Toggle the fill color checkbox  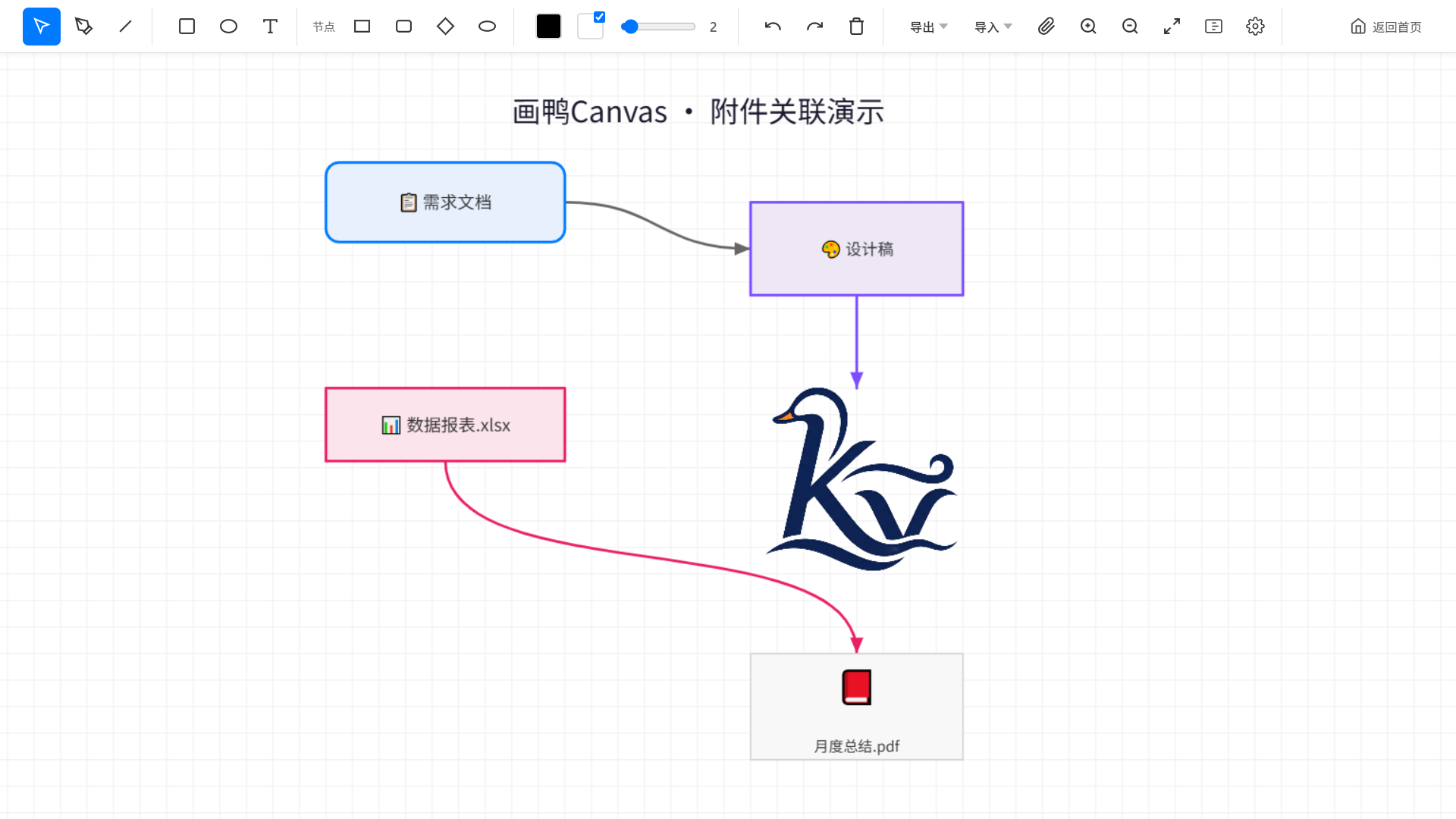pos(599,17)
